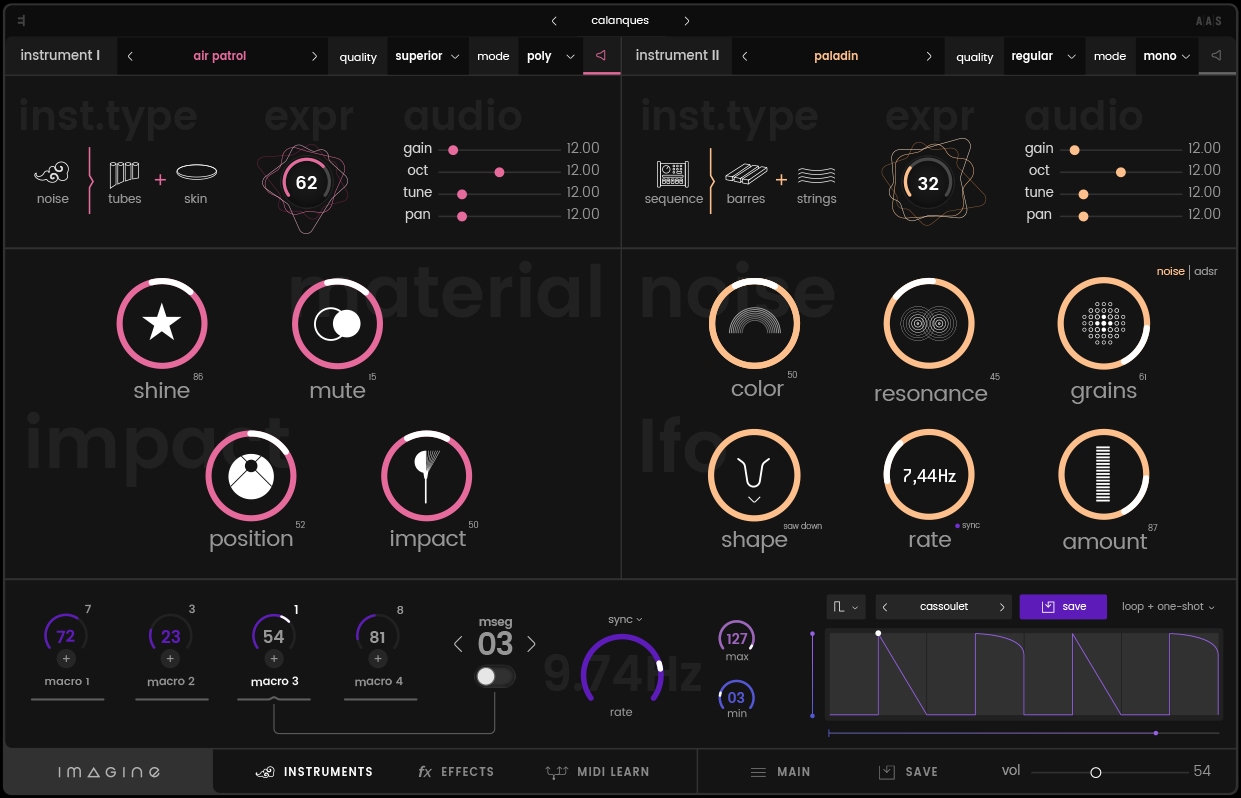Click the AAS logo at top right
This screenshot has width=1241, height=798.
[x=1208, y=21]
